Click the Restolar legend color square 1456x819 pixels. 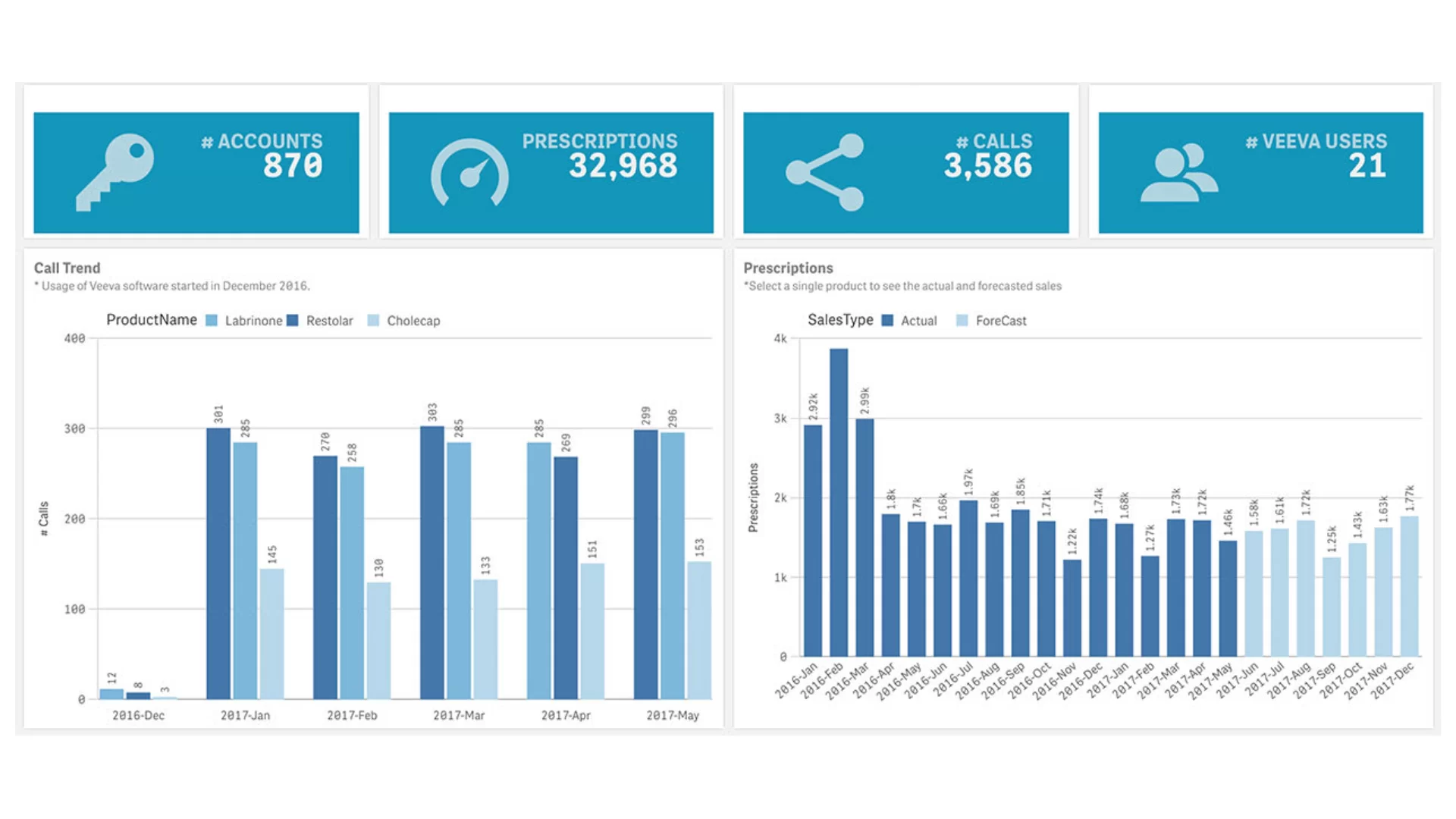(x=293, y=321)
